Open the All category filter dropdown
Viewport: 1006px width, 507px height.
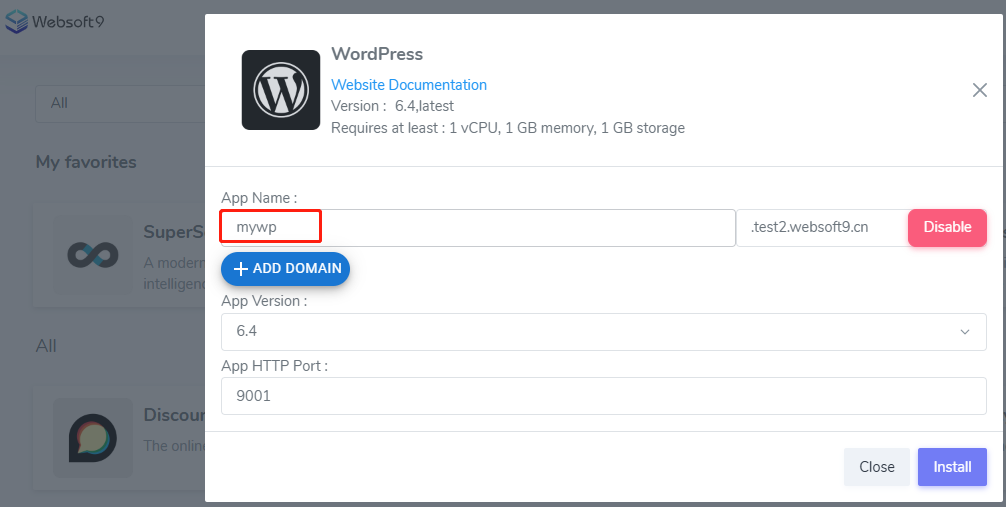120,103
